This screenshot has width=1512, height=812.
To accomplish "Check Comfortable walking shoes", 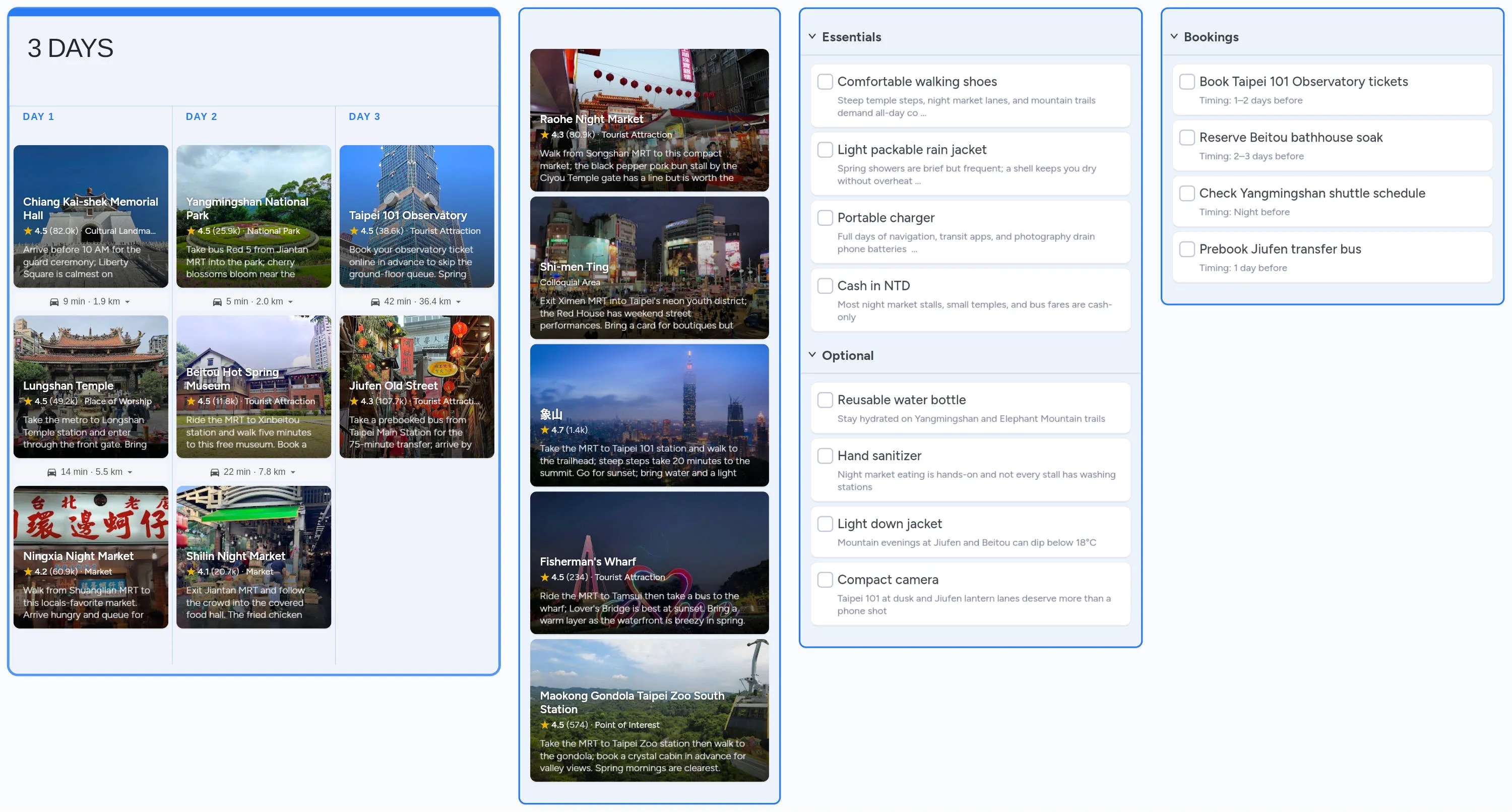I will [825, 82].
